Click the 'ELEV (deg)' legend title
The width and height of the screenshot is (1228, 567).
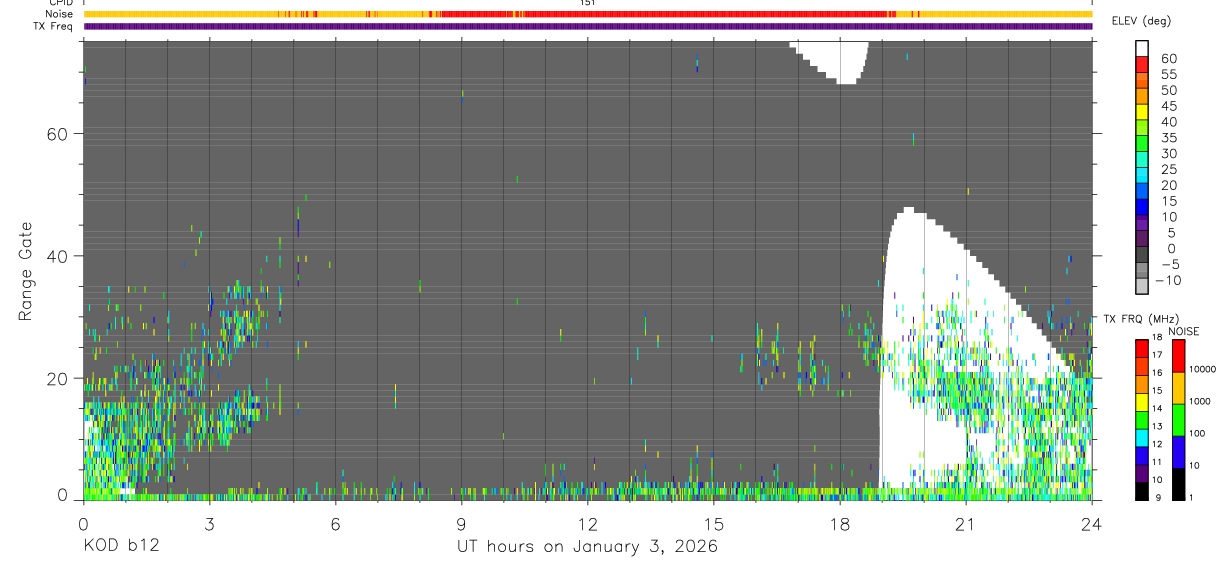pos(1141,20)
